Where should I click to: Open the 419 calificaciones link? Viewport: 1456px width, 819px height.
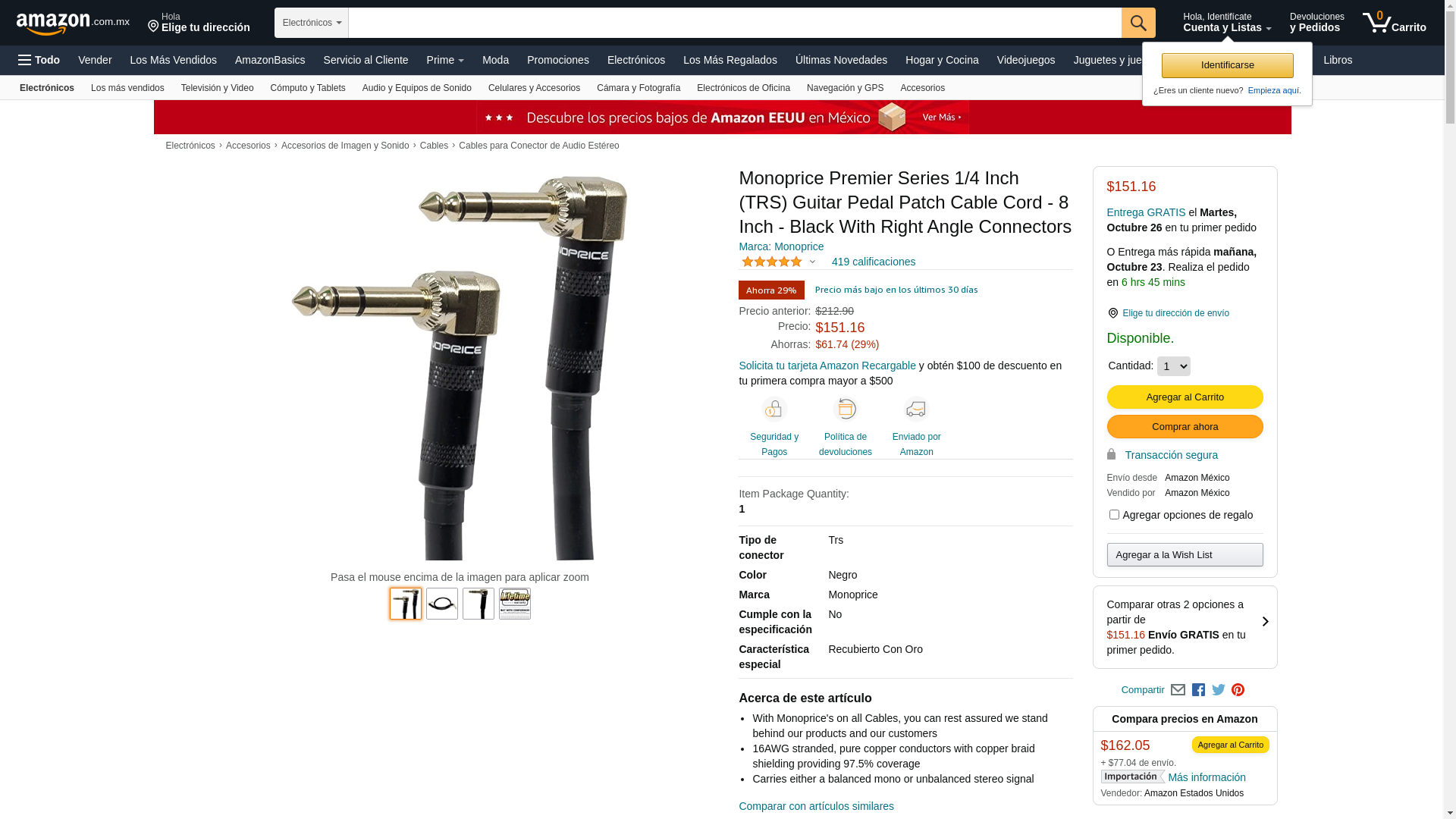coord(873,262)
